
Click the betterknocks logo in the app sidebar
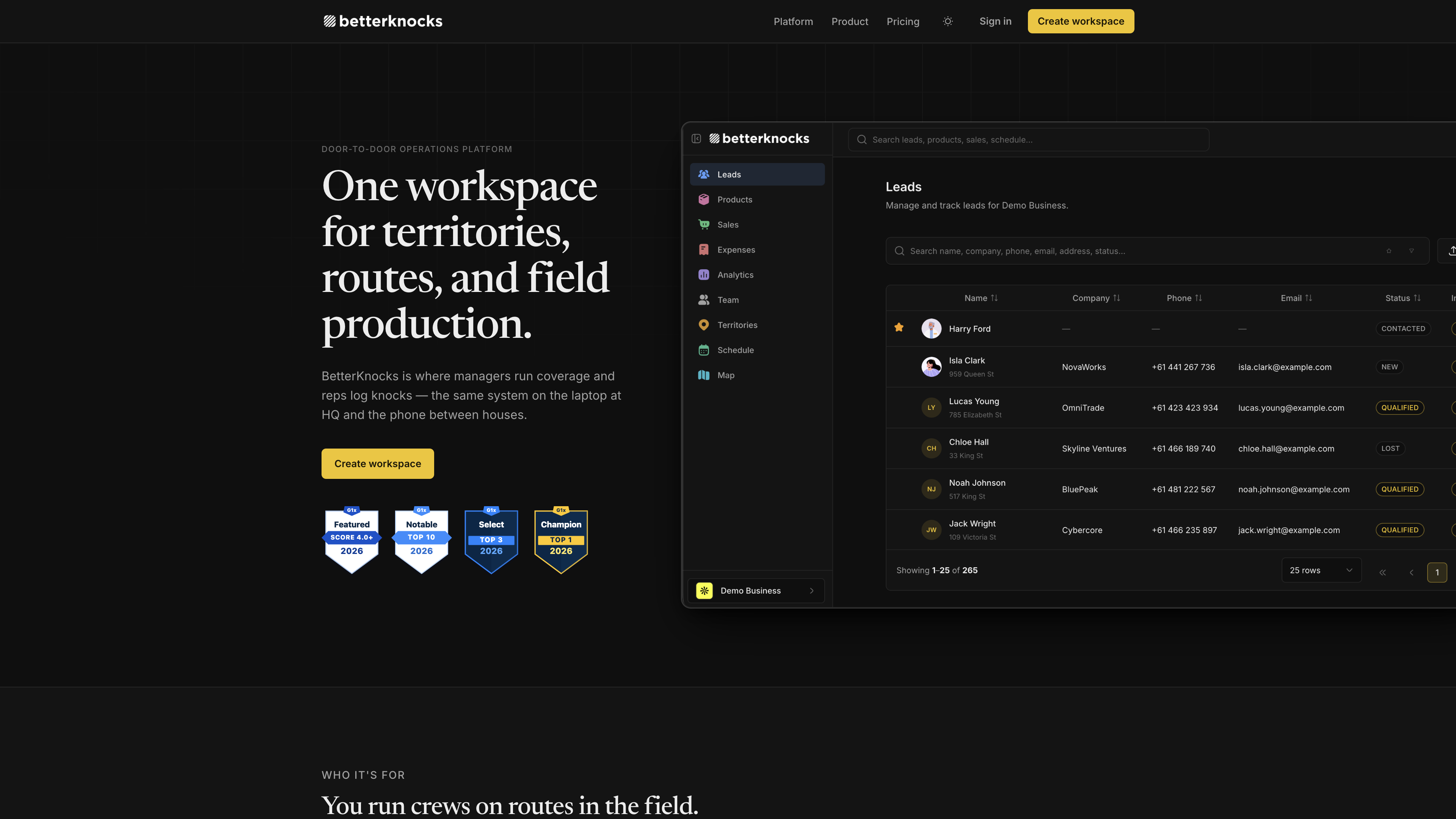pyautogui.click(x=759, y=138)
